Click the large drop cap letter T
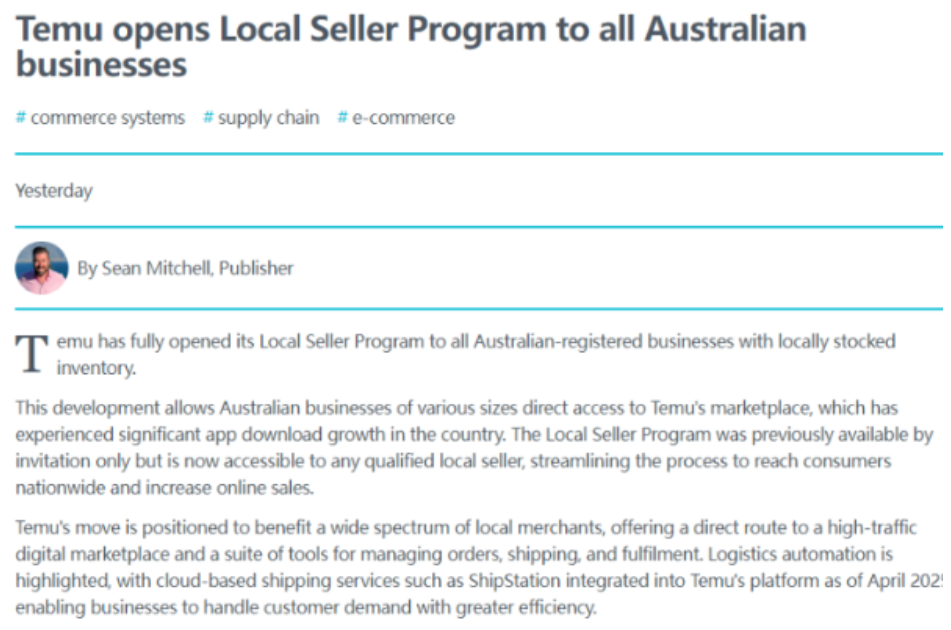 point(32,355)
